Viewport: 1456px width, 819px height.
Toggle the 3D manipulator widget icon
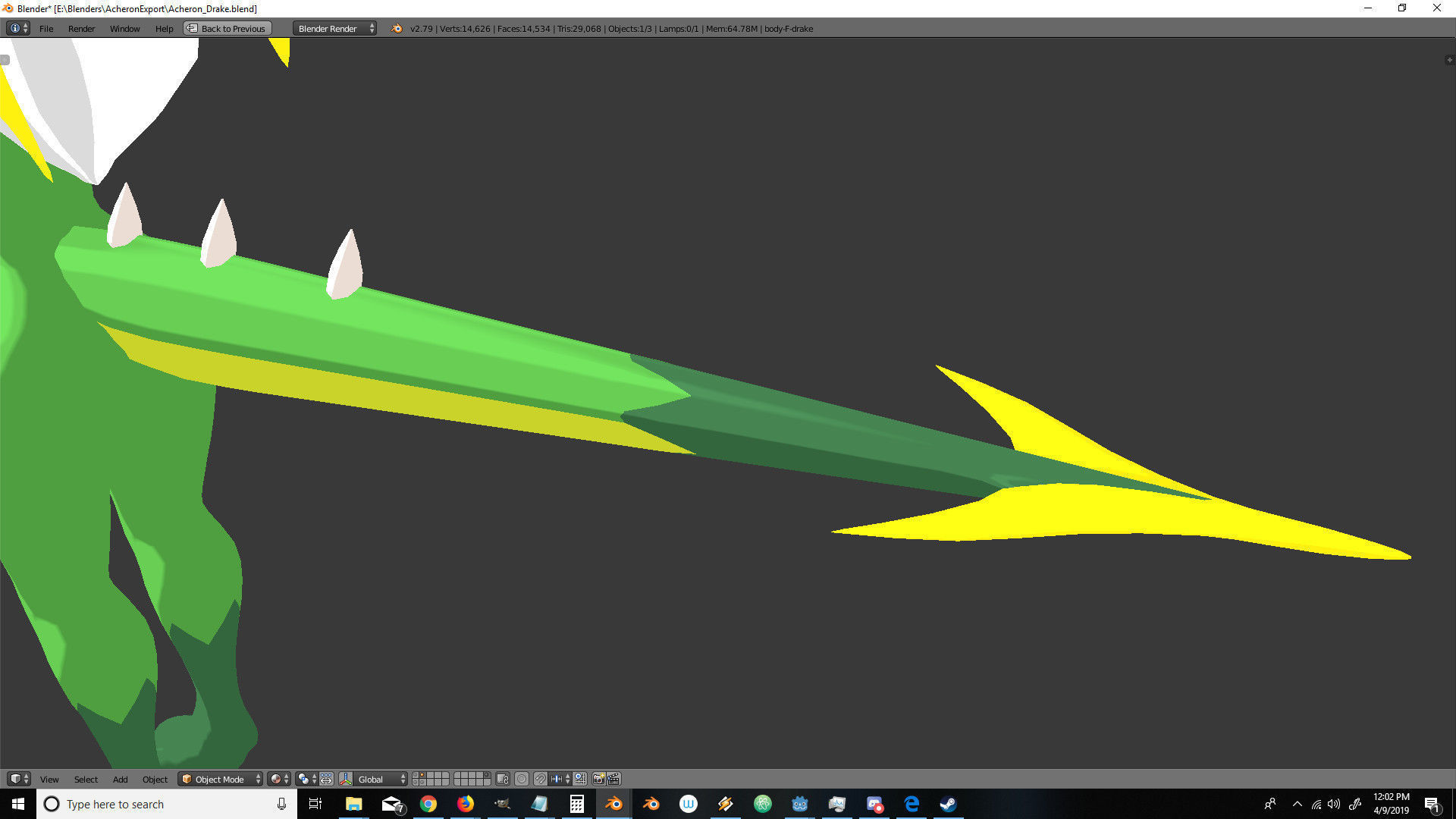pos(346,779)
